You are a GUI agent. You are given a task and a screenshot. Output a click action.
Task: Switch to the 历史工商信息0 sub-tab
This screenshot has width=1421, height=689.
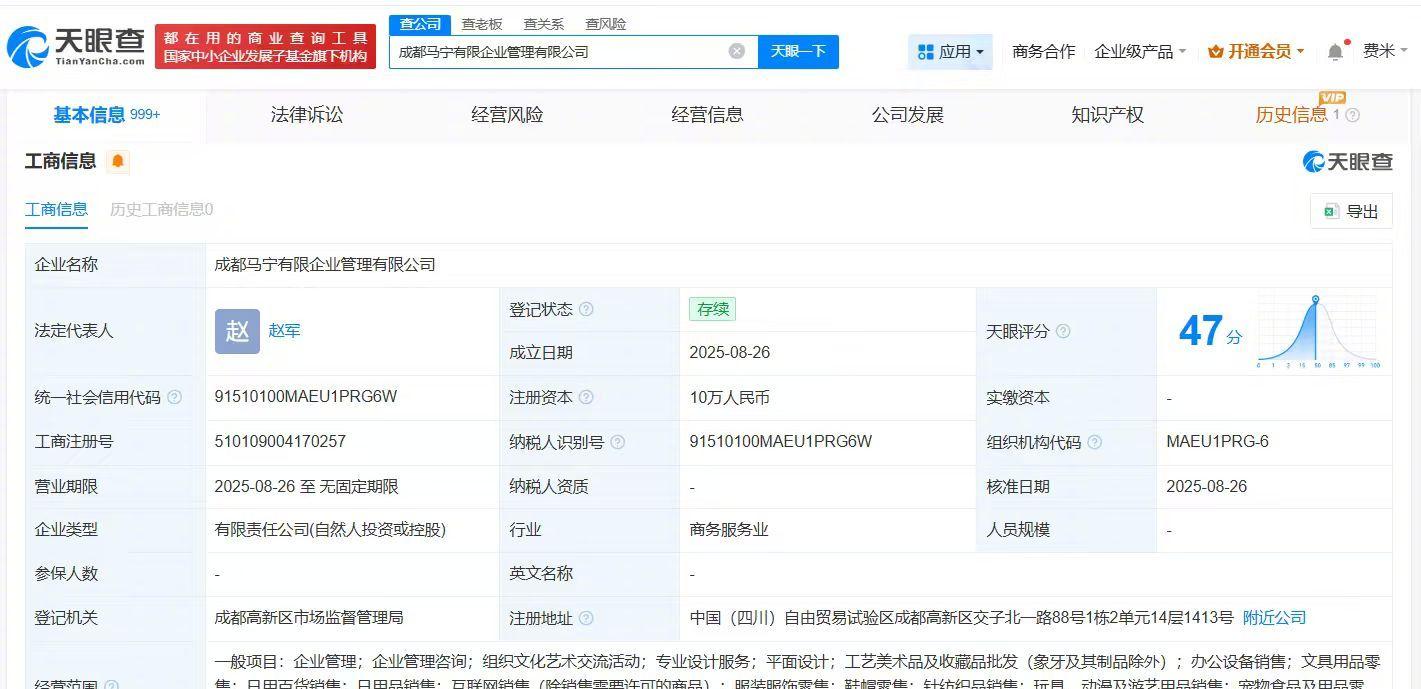click(x=161, y=209)
